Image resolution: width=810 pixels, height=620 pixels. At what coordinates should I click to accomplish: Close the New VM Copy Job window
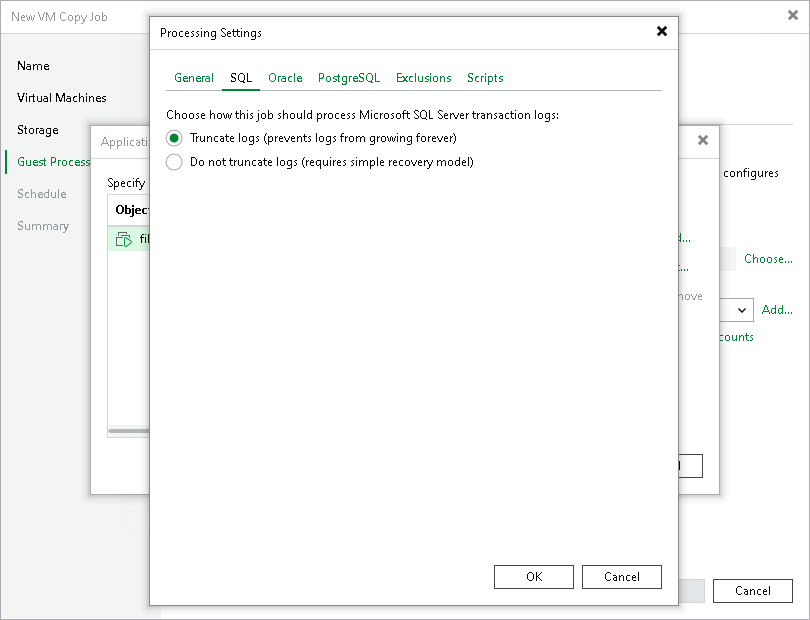pos(793,16)
